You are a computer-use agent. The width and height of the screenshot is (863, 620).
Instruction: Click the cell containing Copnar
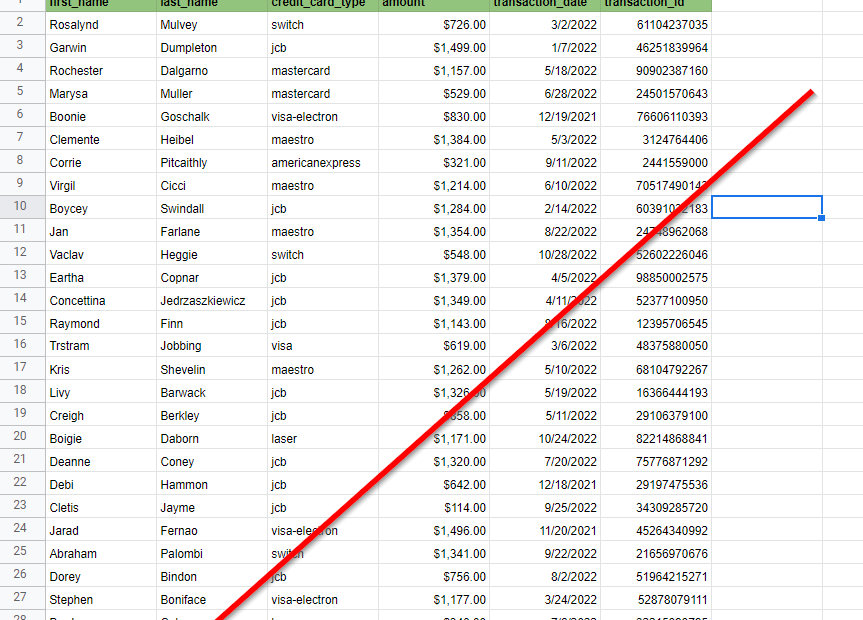point(212,278)
